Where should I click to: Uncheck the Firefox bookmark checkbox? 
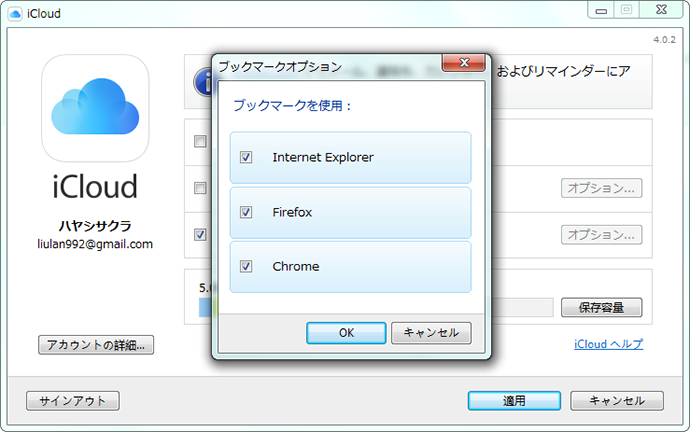click(246, 212)
